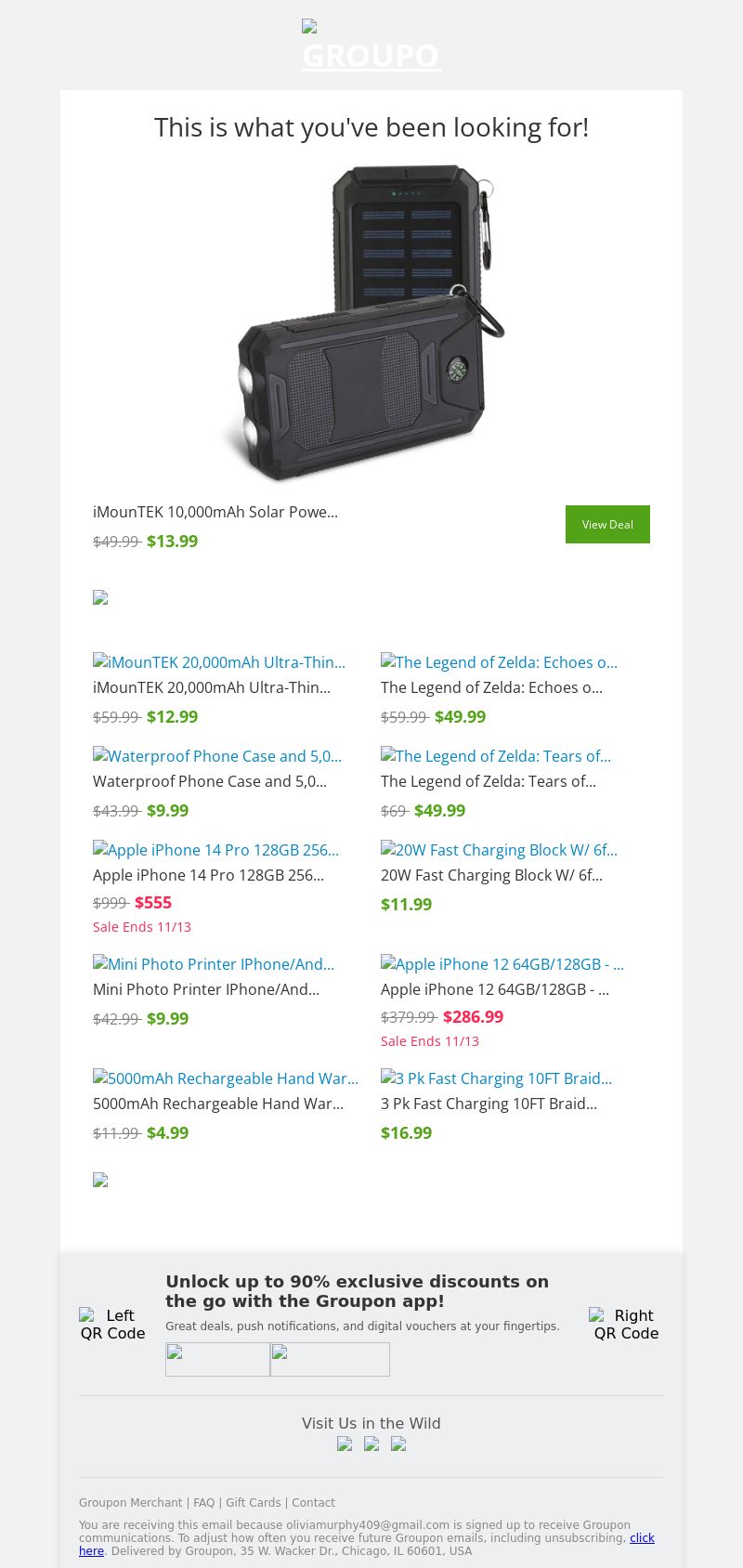Click the Left QR Code image
The width and height of the screenshot is (743, 1568).
coord(112,1325)
